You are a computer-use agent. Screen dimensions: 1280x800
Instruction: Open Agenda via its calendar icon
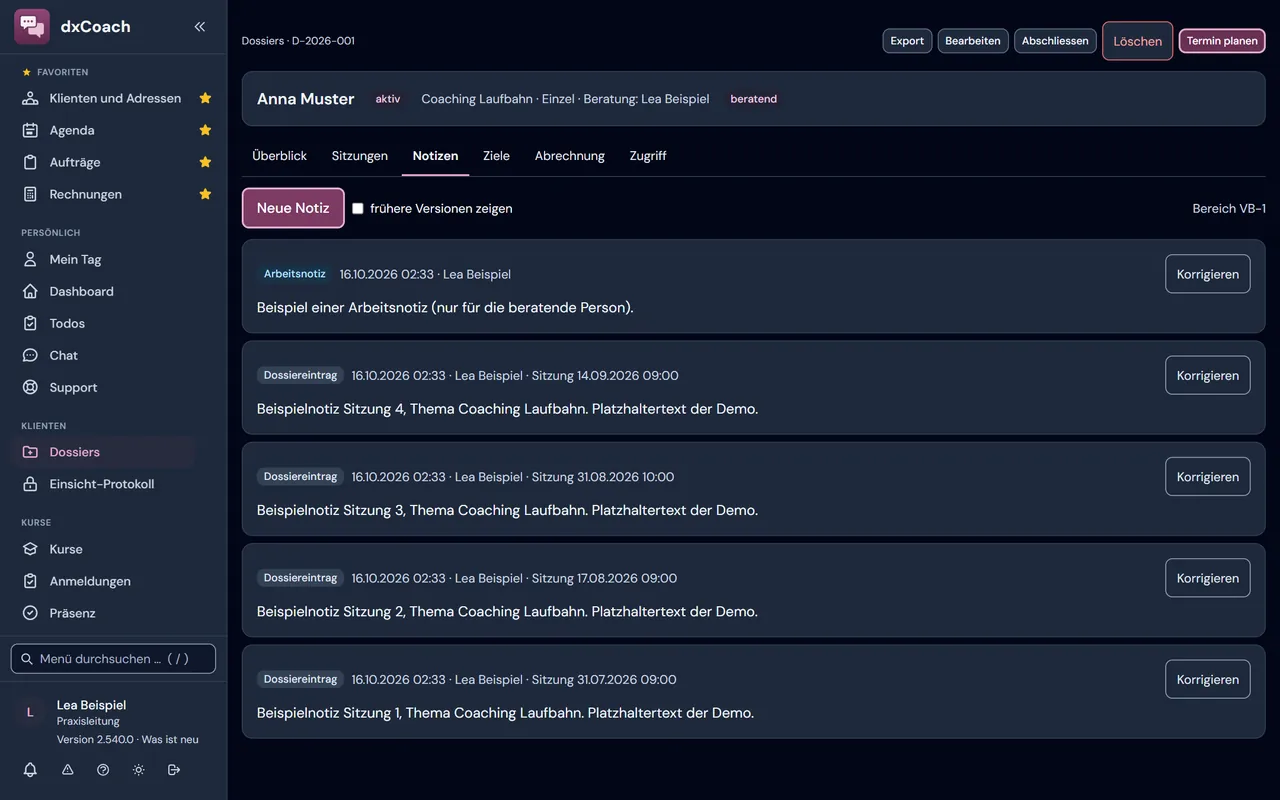[30, 130]
